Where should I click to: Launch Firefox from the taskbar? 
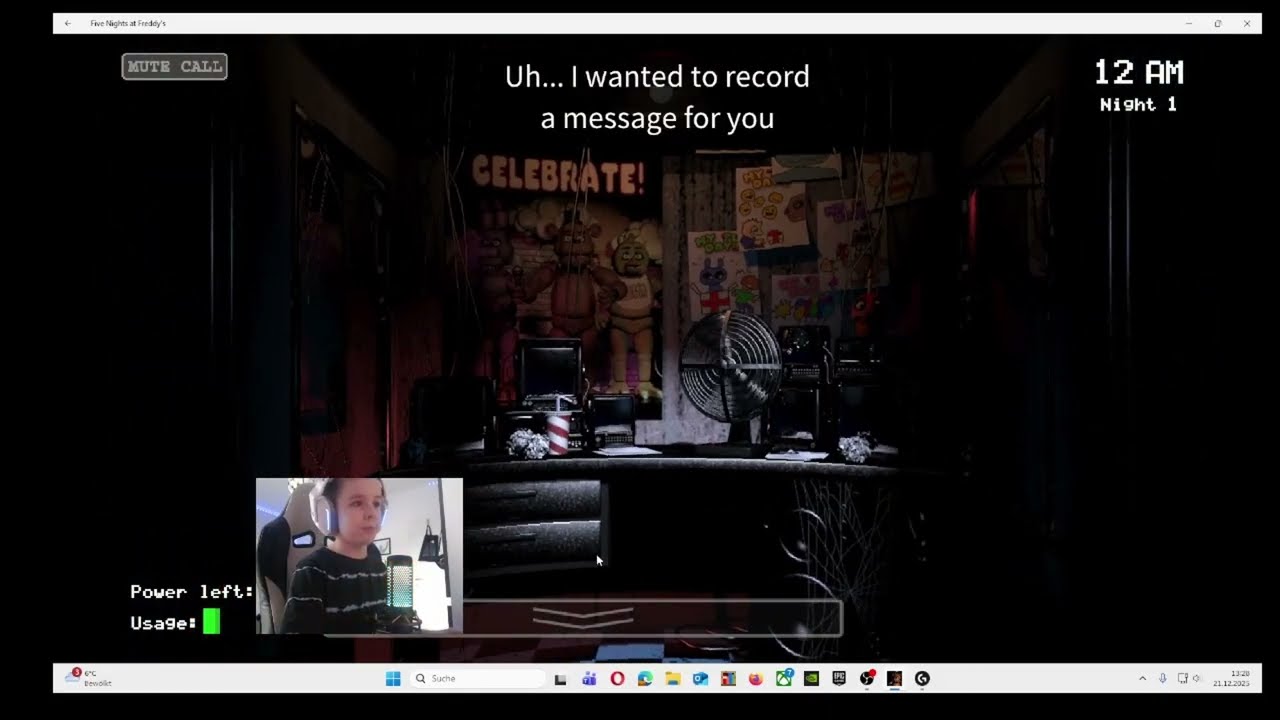pyautogui.click(x=756, y=679)
